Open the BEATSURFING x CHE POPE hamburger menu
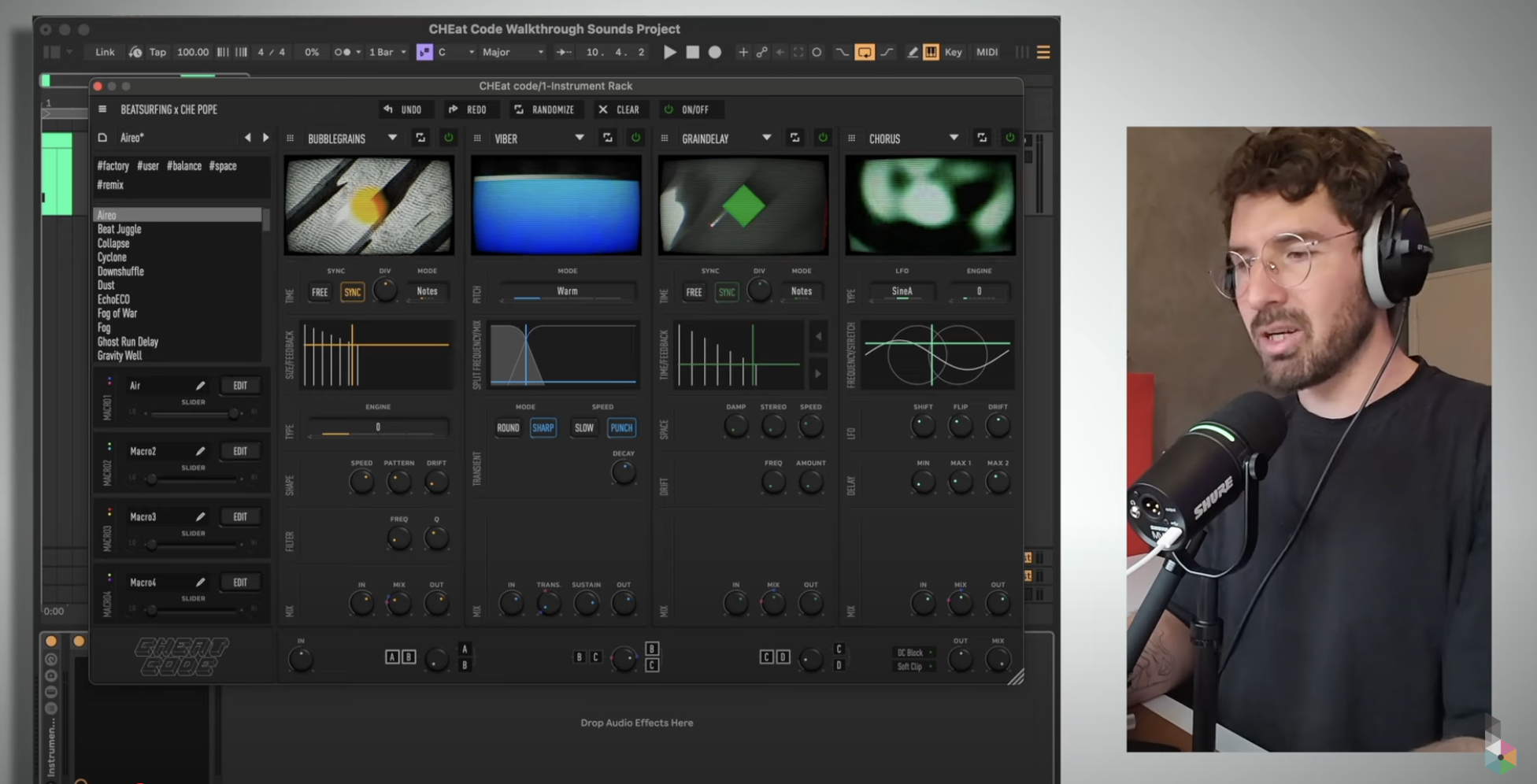 102,109
